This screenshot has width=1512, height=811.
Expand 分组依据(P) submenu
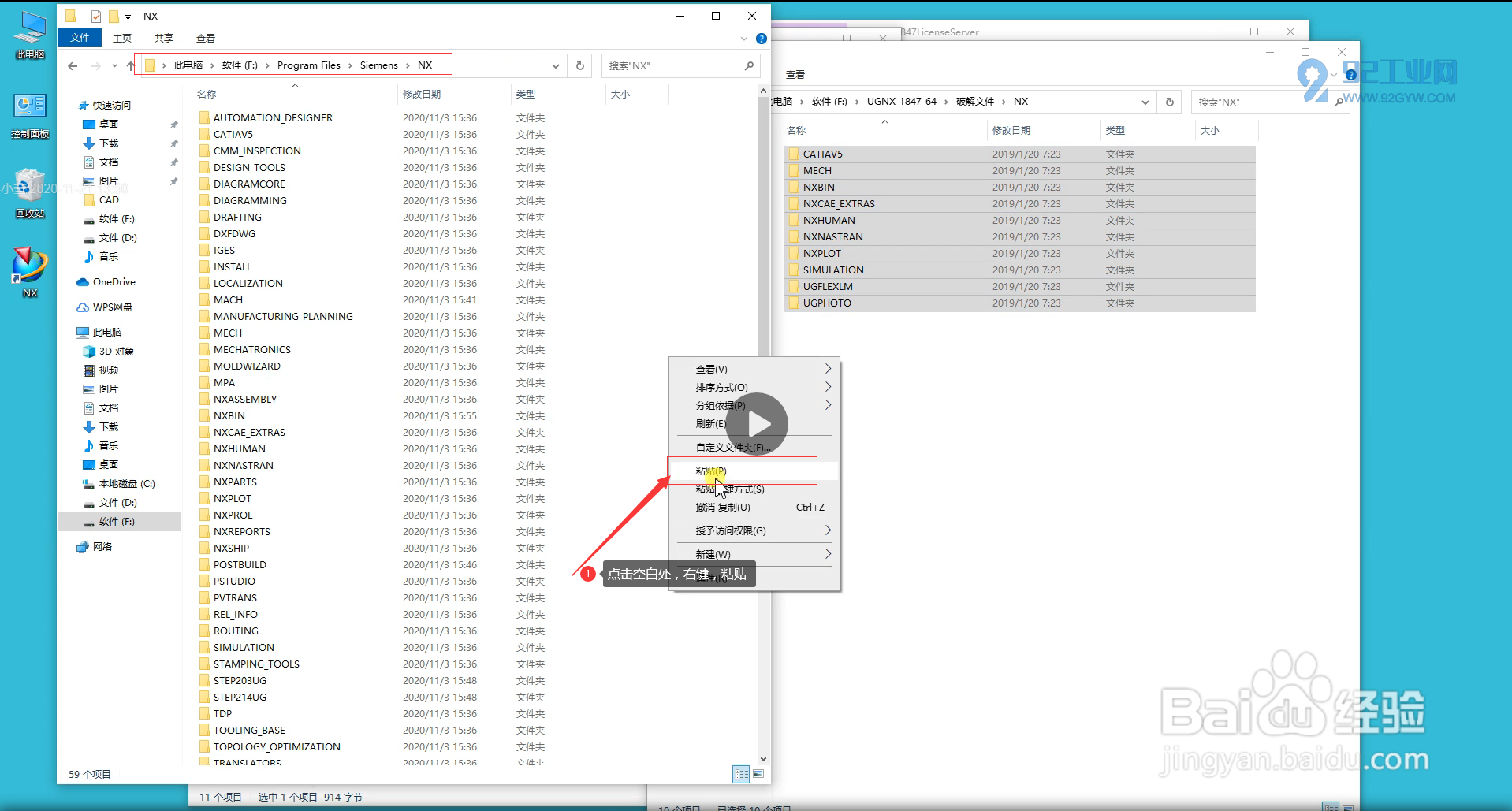(828, 405)
